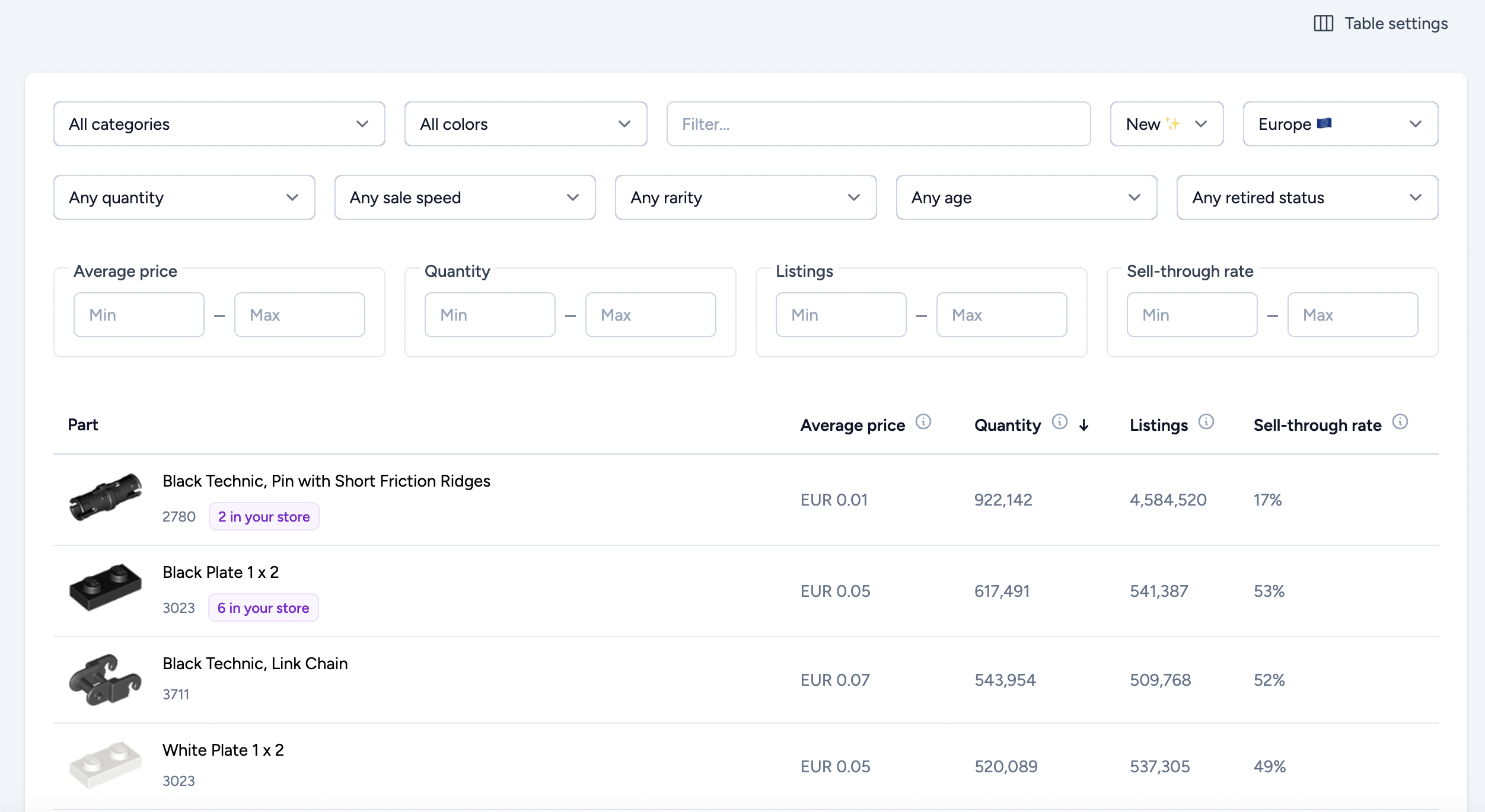
Task: Focus Listings Min field
Action: [841, 315]
